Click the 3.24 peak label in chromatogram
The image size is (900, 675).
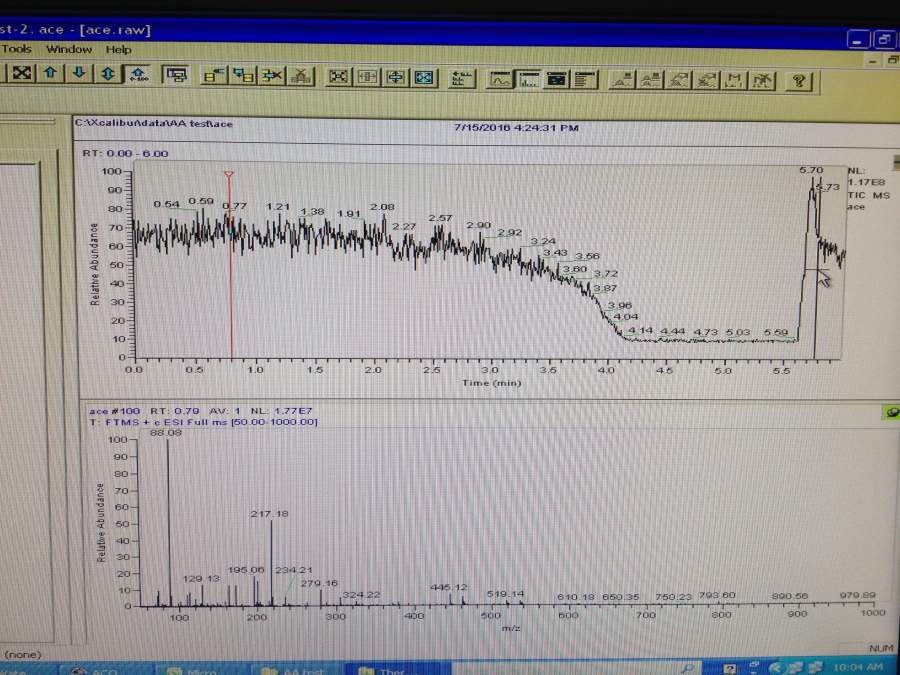pos(543,242)
